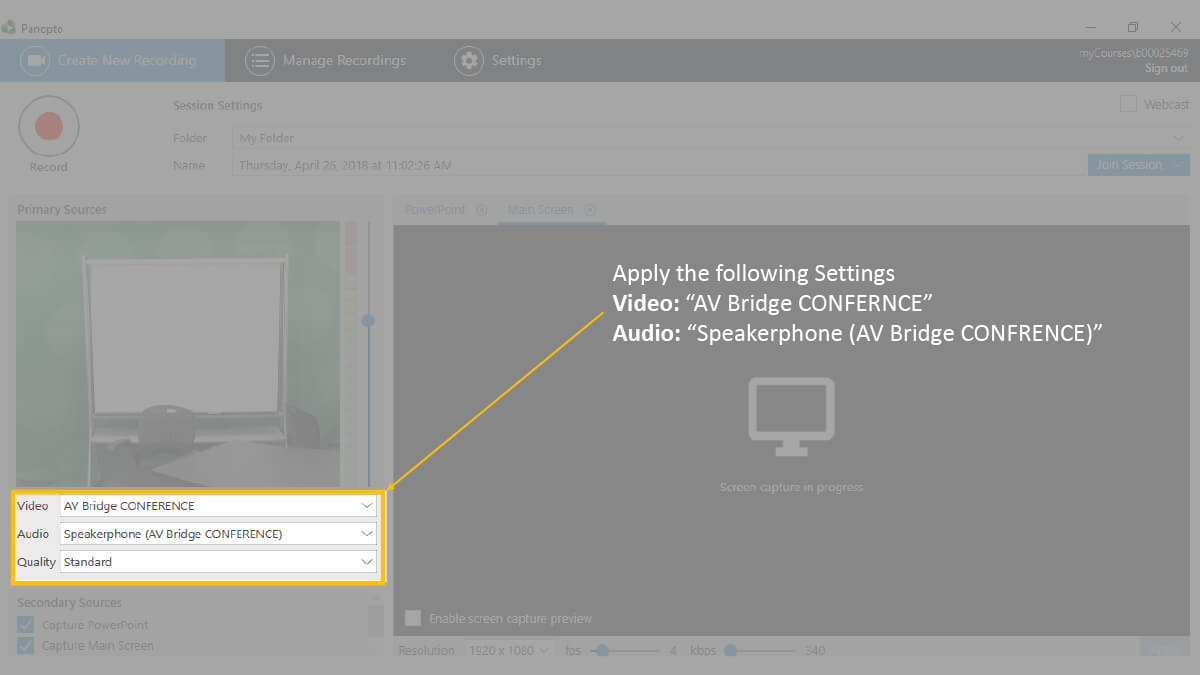1200x675 pixels.
Task: Open the Video source dropdown
Action: (218, 506)
